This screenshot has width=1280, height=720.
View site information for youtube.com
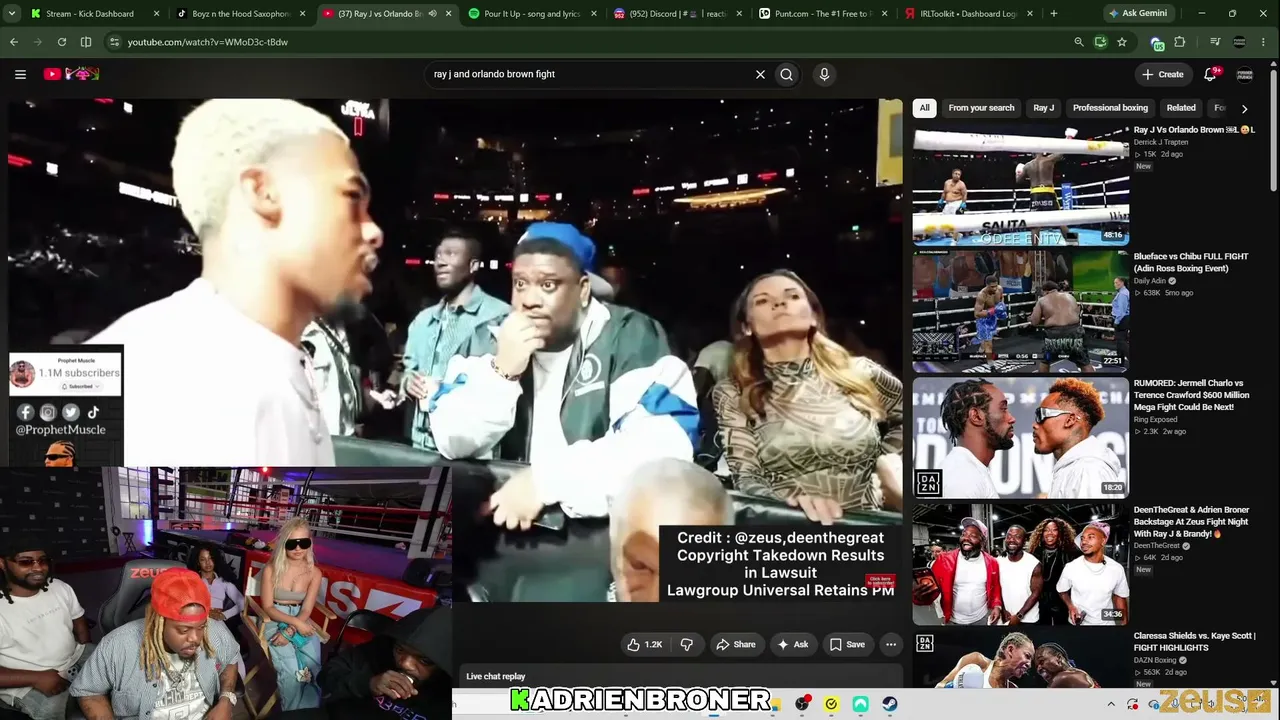click(114, 42)
